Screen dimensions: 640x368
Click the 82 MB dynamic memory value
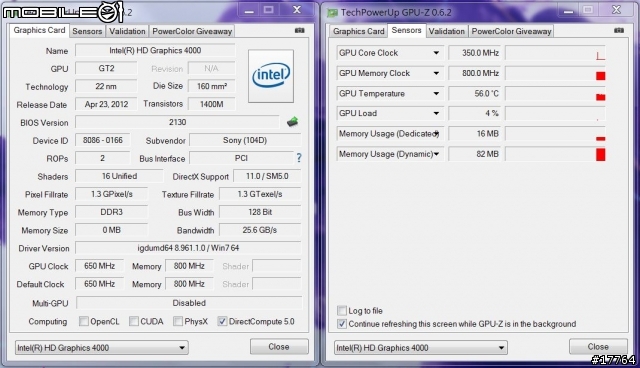click(x=475, y=154)
